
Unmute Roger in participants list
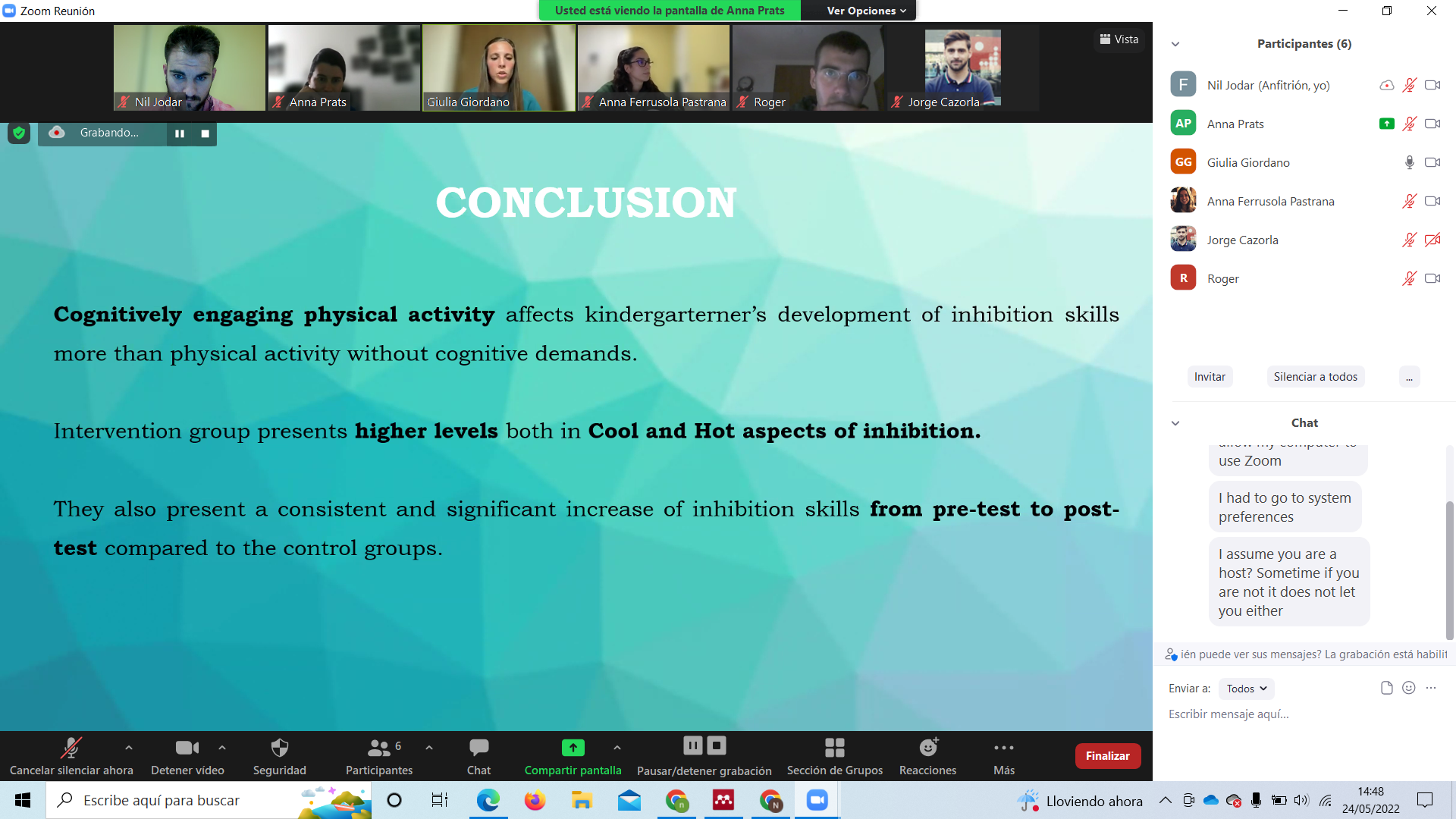point(1408,278)
